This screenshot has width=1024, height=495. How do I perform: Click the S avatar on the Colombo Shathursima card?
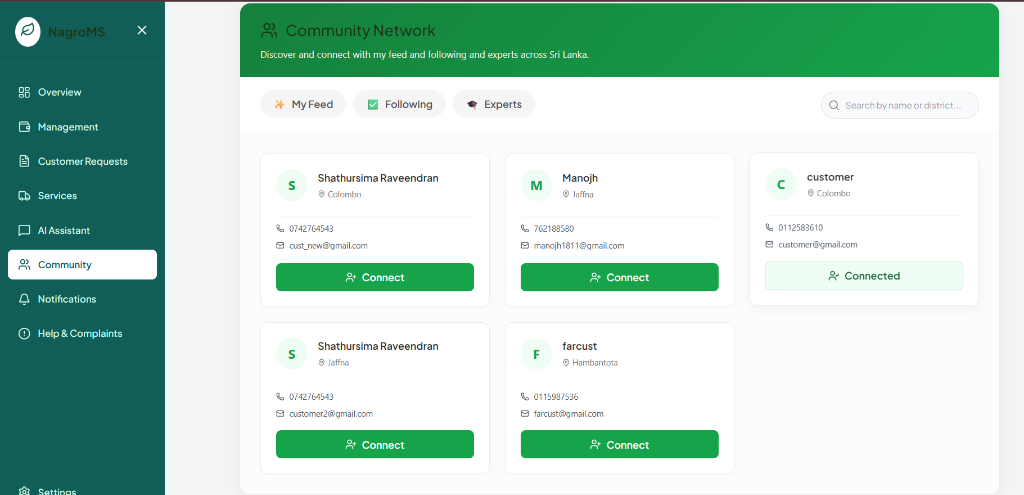coord(292,185)
